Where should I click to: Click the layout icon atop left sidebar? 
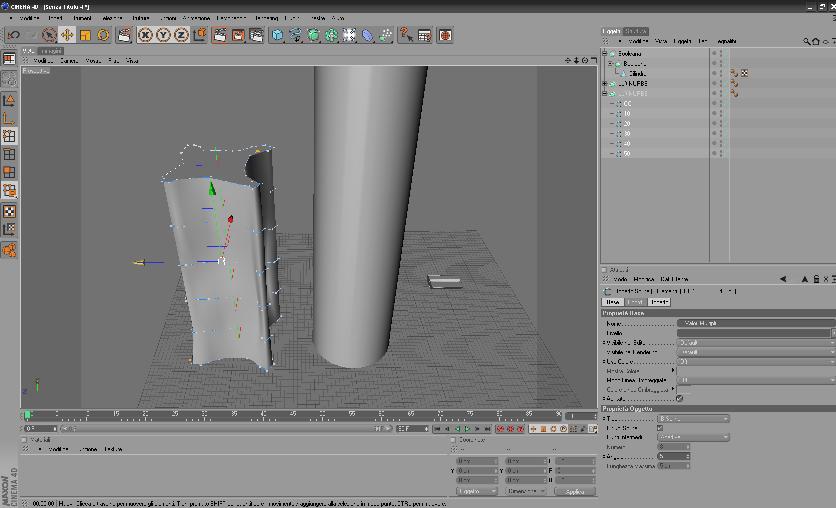pyautogui.click(x=9, y=59)
